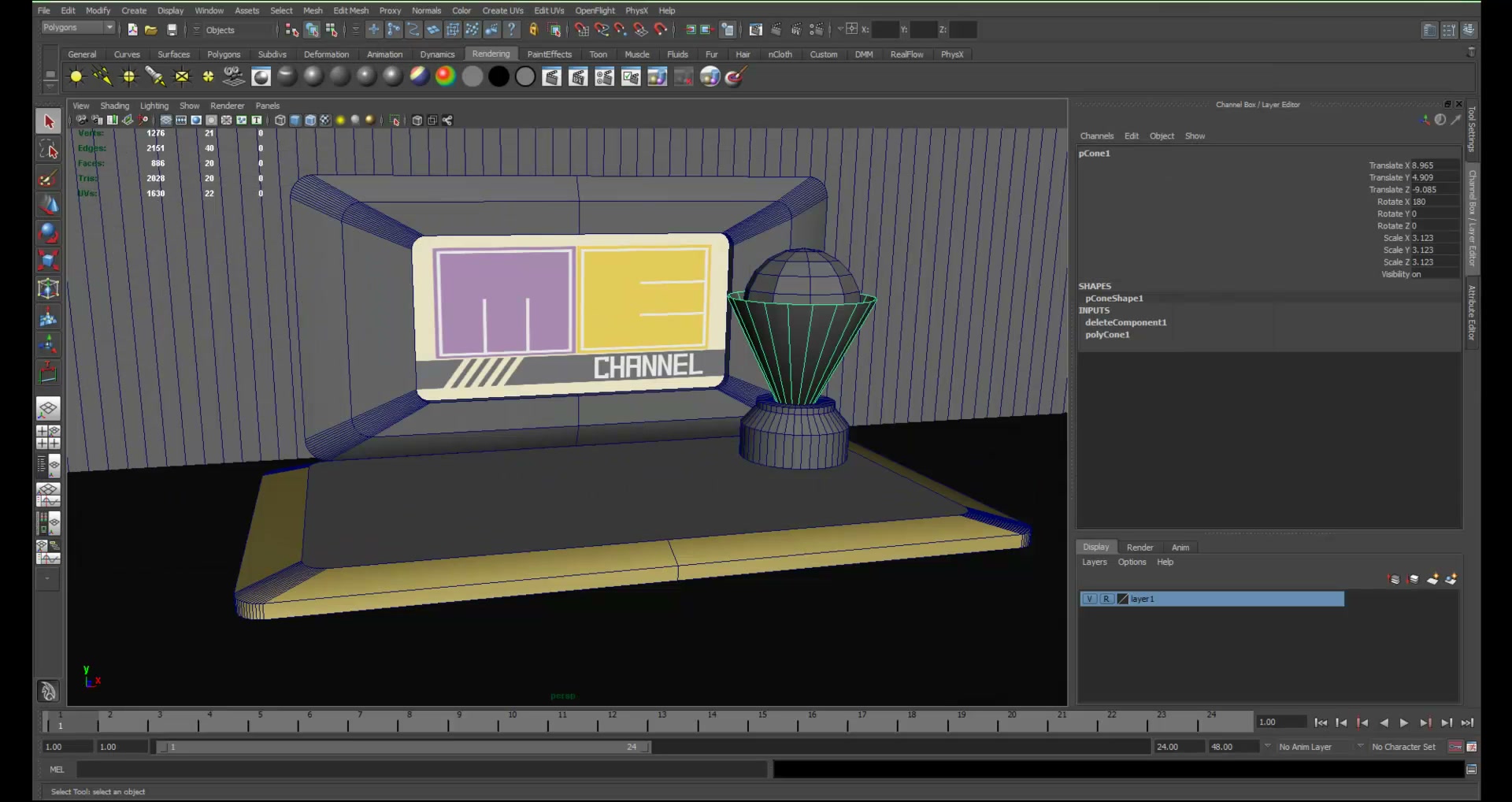
Task: Toggle the viewport wireframe on shaded icon
Action: coord(310,121)
